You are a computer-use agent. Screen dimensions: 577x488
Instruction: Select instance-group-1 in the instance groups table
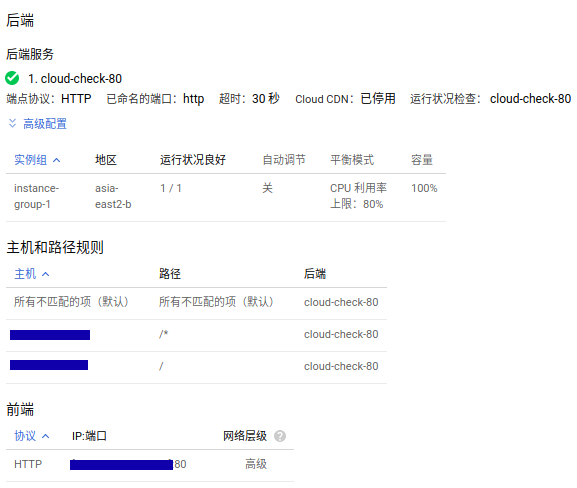tap(36, 196)
